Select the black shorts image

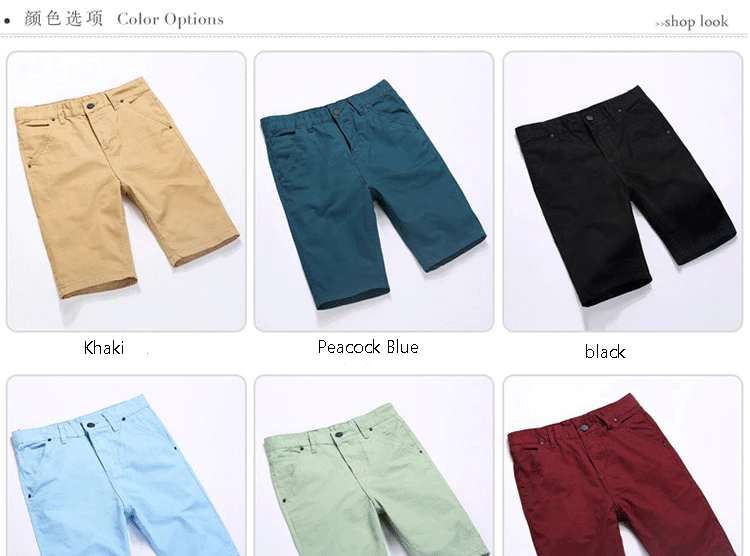(623, 191)
